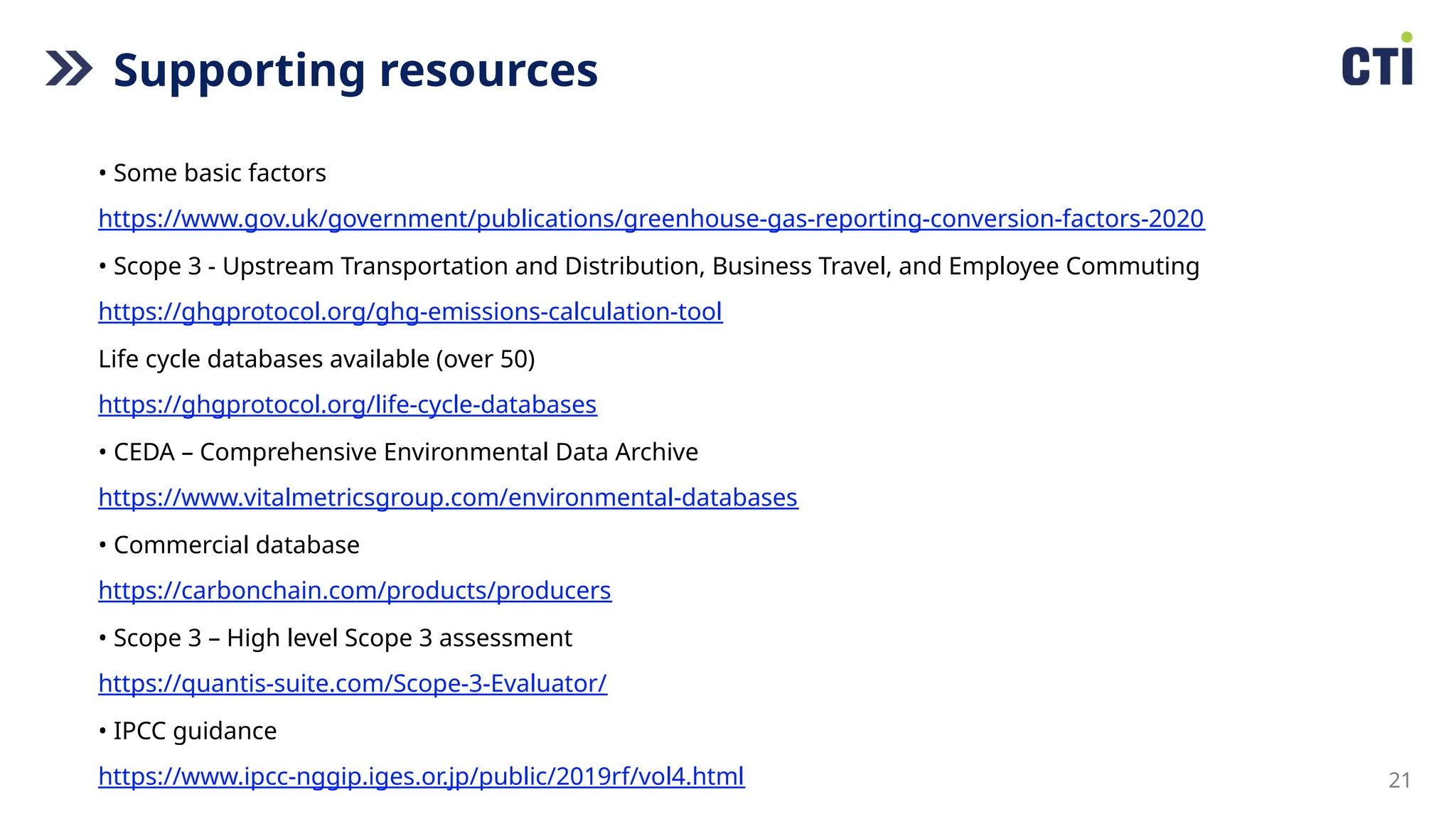Image resolution: width=1456 pixels, height=819 pixels.
Task: Click the "IPCC guidance" bullet text
Action: [195, 731]
